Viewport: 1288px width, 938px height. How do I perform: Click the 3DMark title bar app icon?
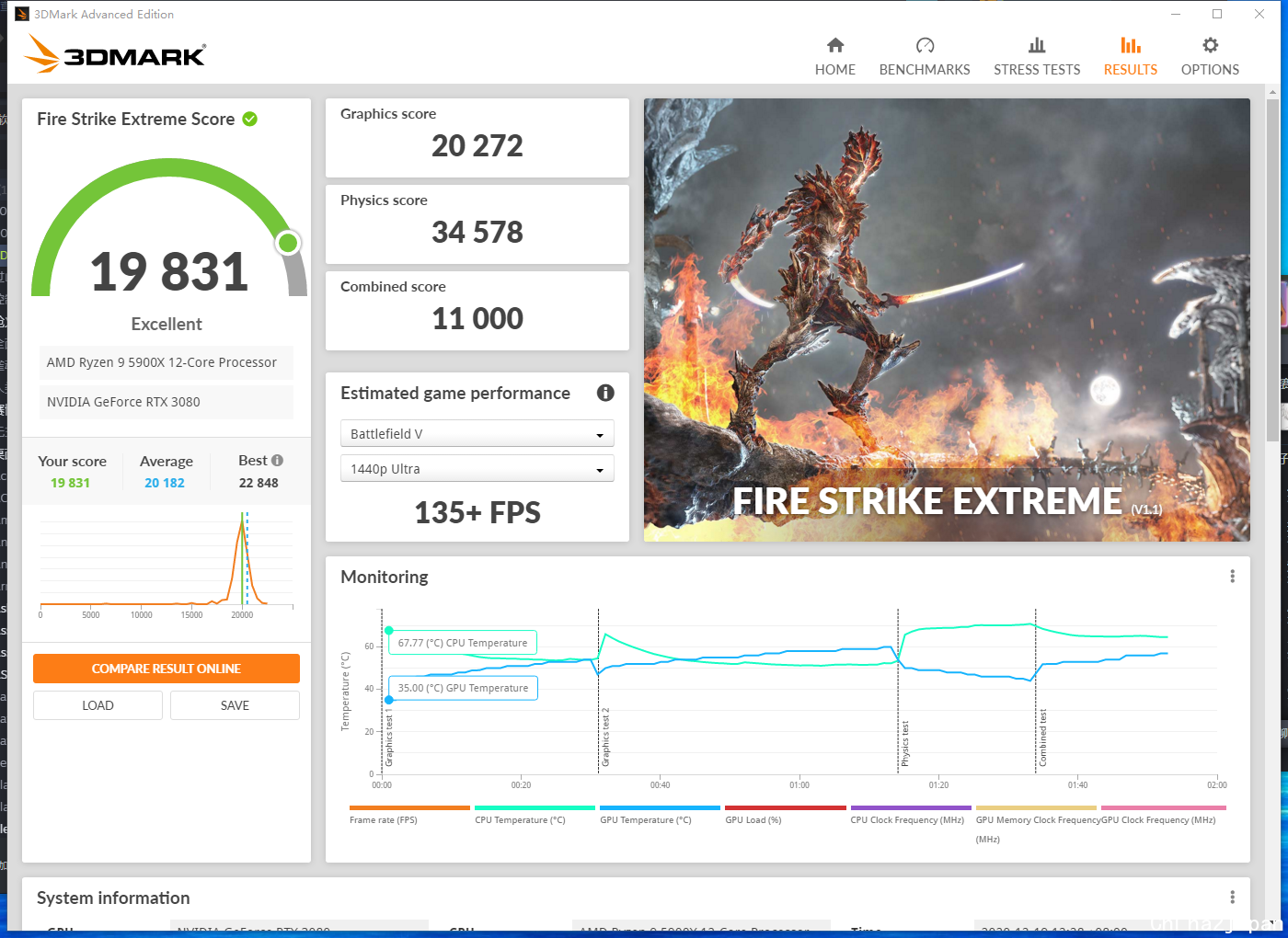tap(22, 14)
